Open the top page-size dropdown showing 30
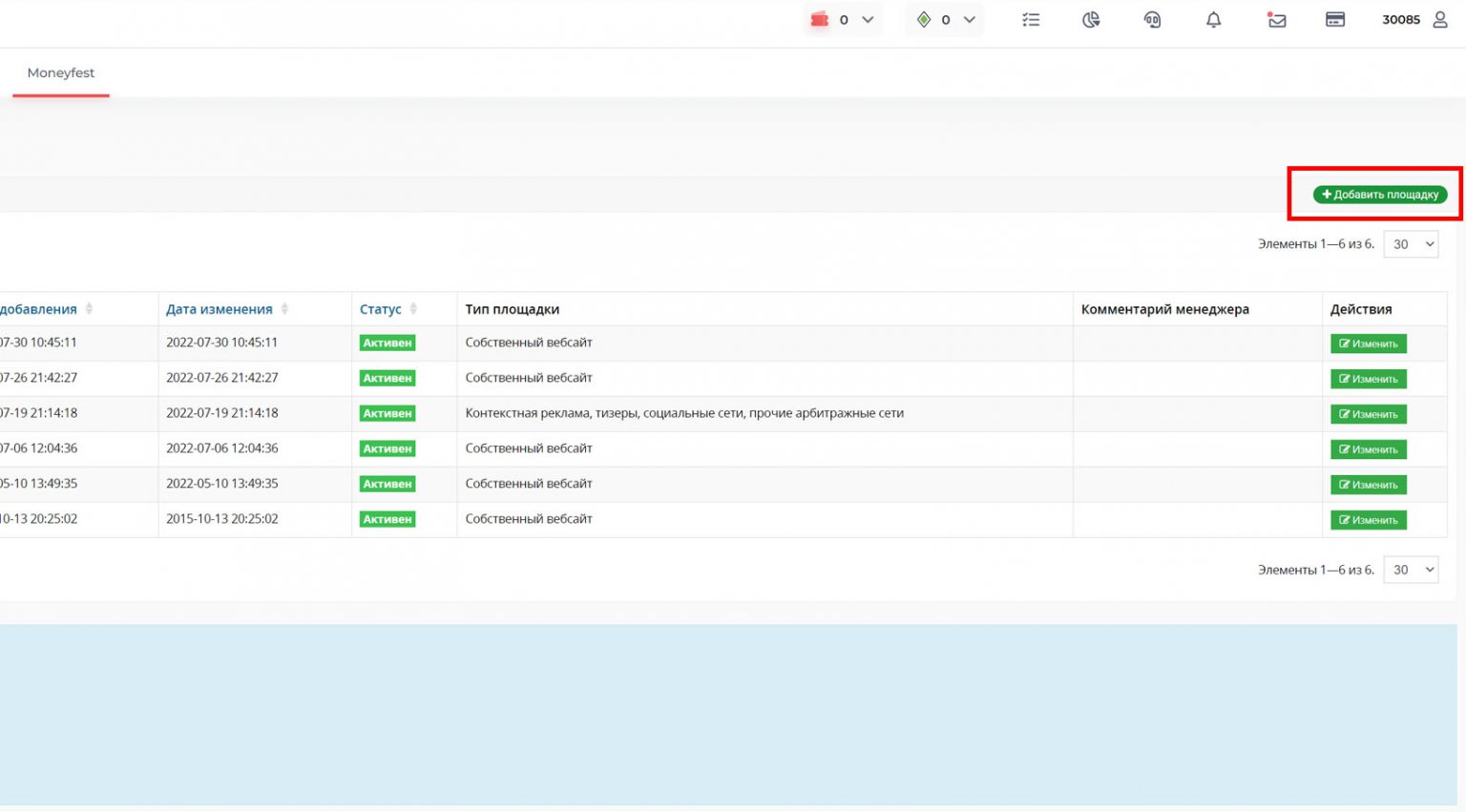 tap(1411, 244)
